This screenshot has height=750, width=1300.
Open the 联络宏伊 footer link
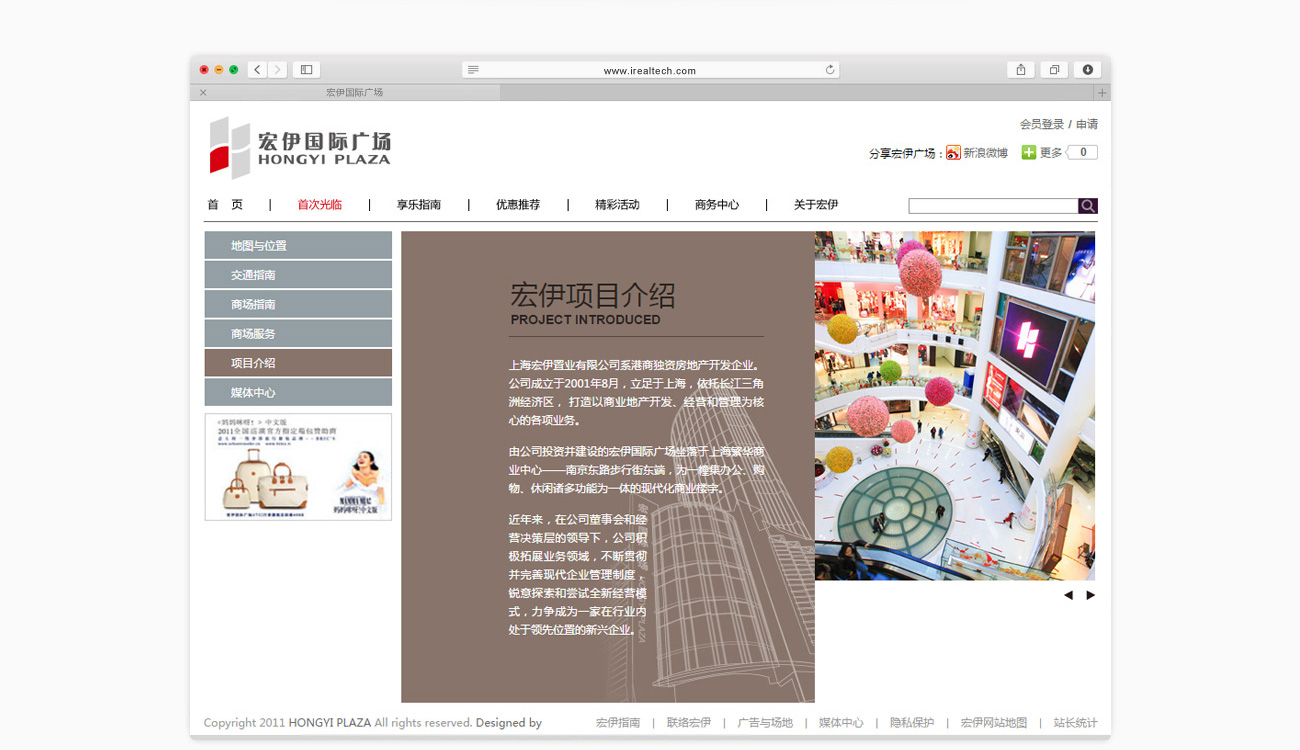(689, 723)
